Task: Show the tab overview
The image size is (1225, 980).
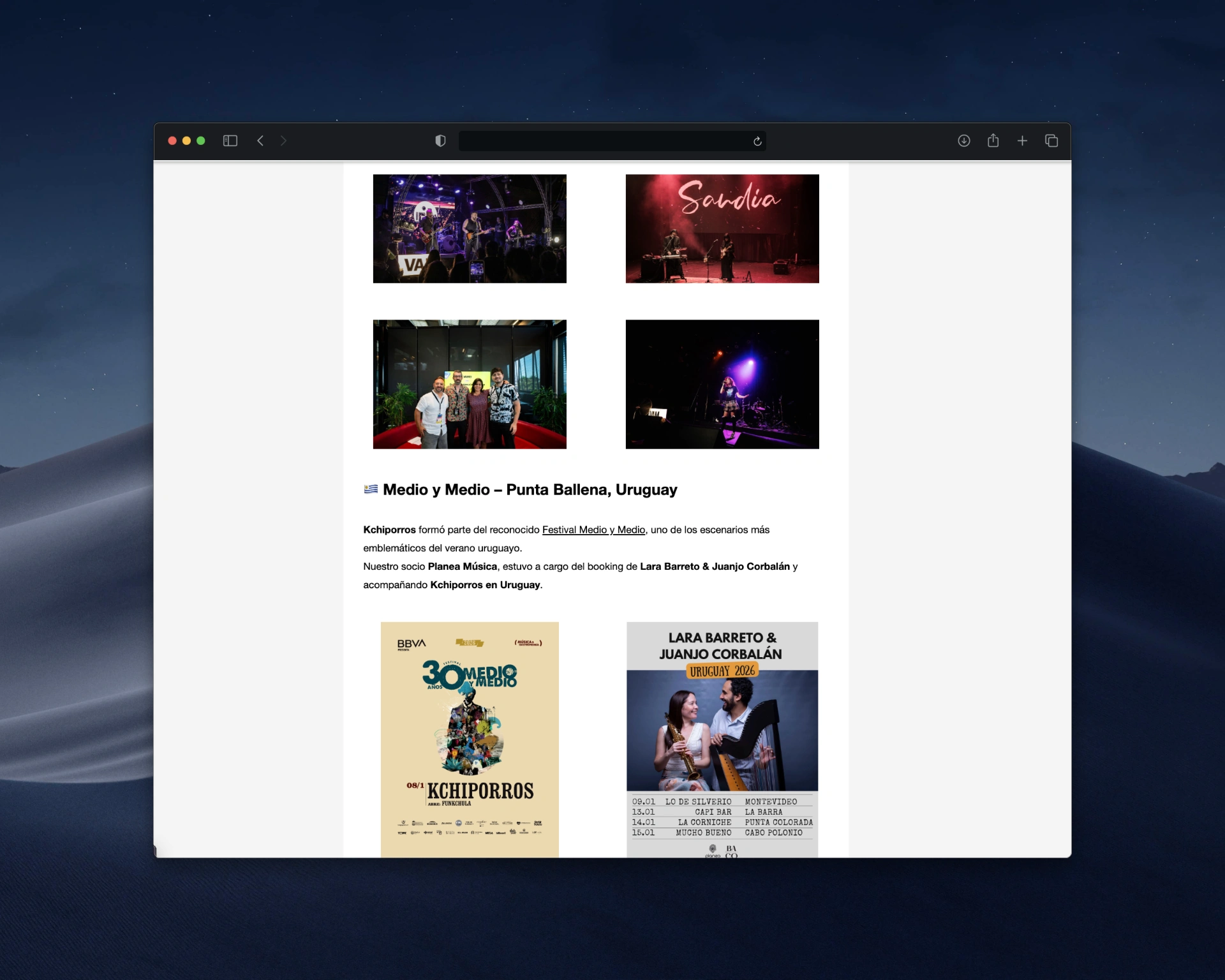Action: 1051,140
